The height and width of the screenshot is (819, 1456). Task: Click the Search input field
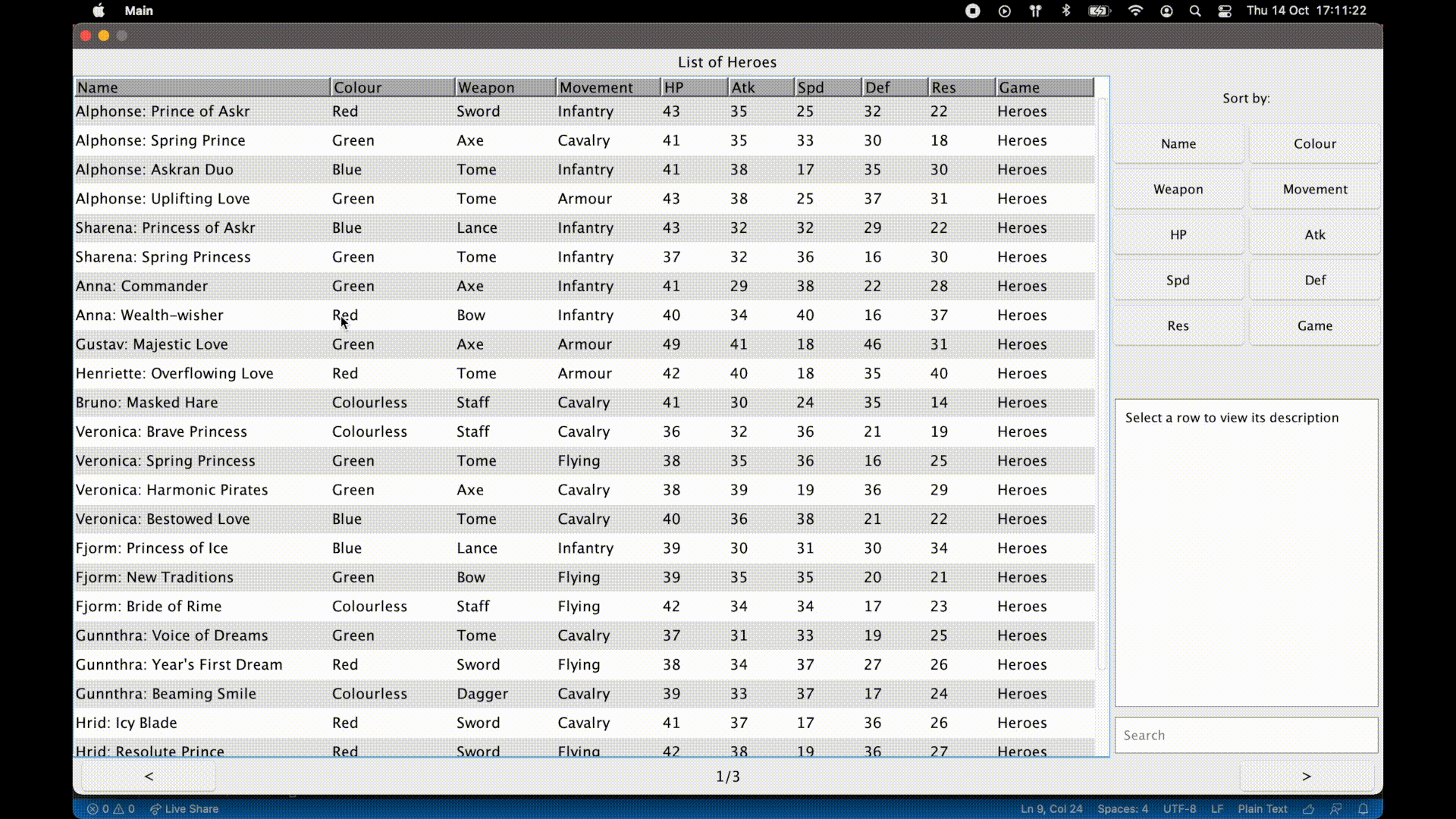pos(1246,736)
